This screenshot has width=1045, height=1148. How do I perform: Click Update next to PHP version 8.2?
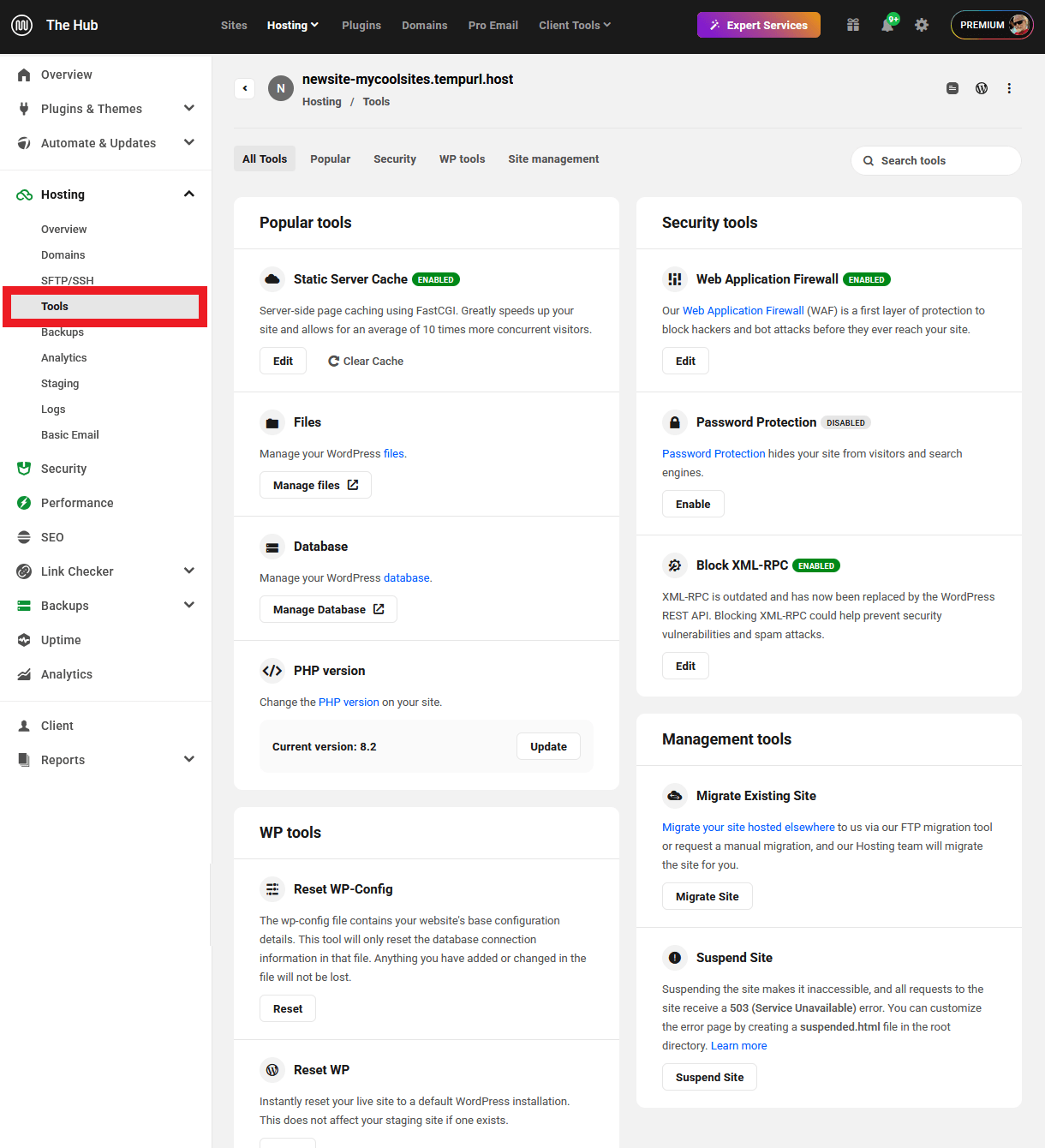pos(548,746)
